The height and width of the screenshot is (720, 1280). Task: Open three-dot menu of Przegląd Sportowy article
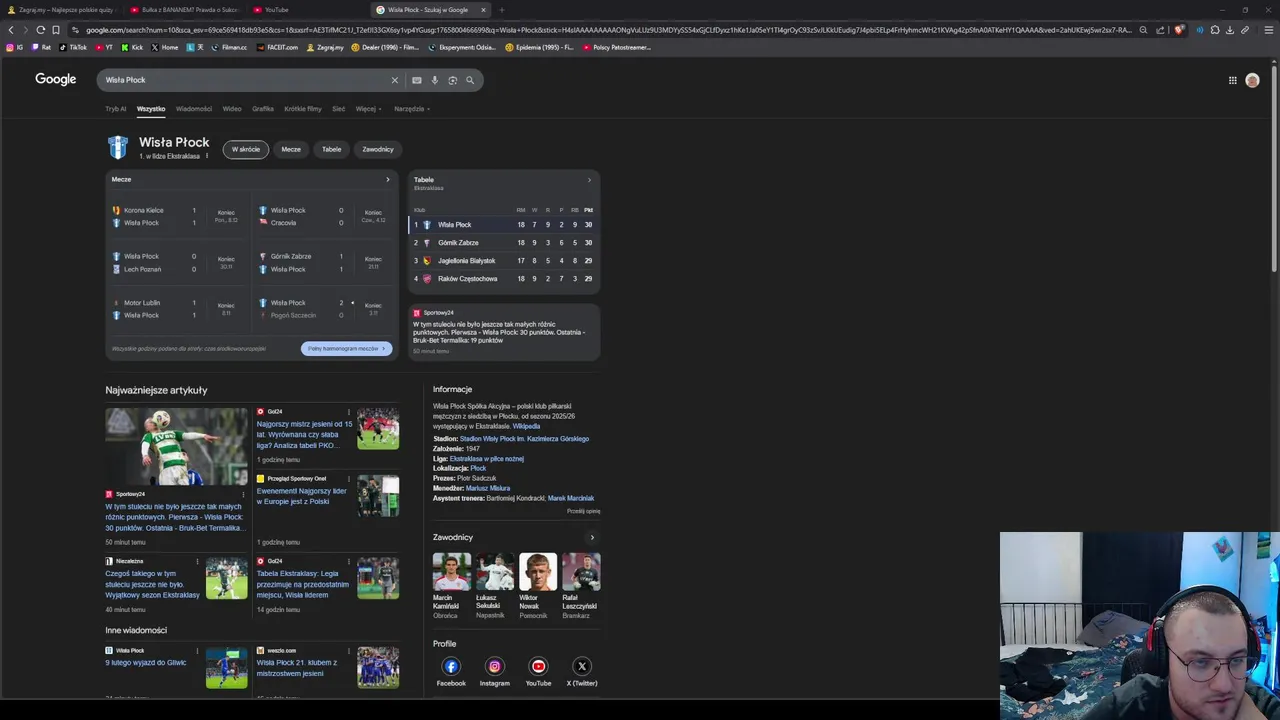(x=349, y=479)
